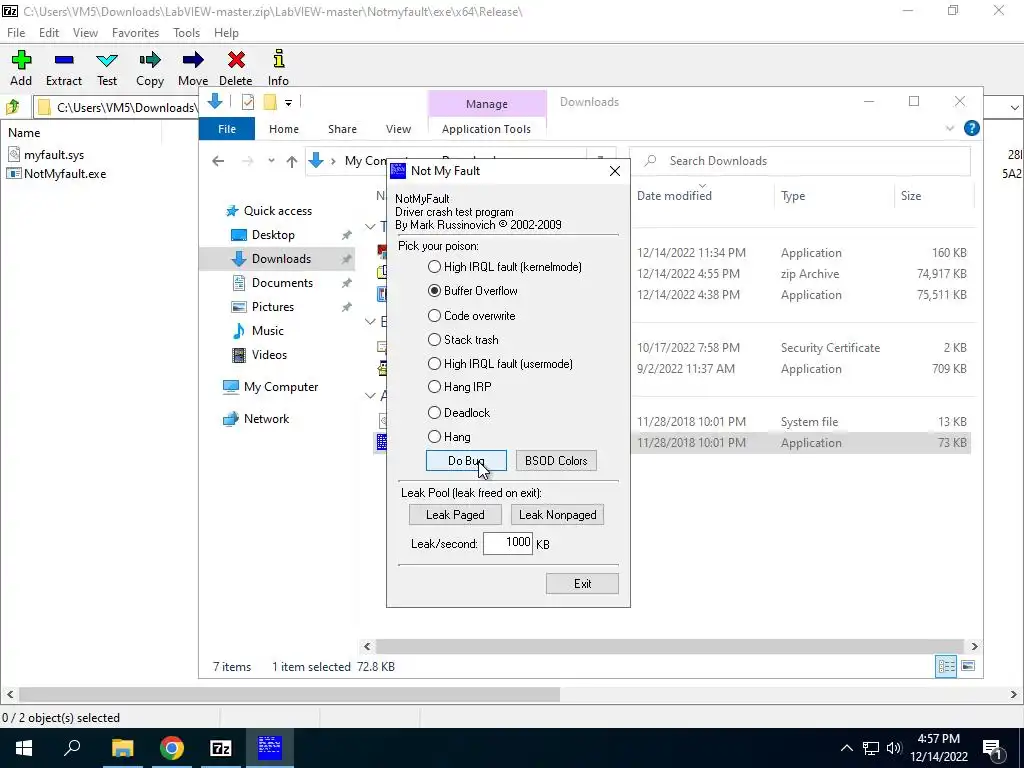Open 7-Zip Edit menu

coord(49,33)
